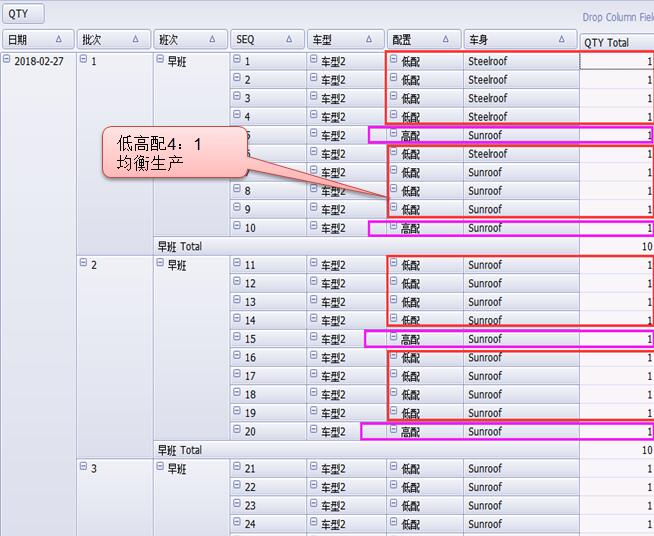Collapse batch 2 group
This screenshot has height=536, width=654.
84,264
